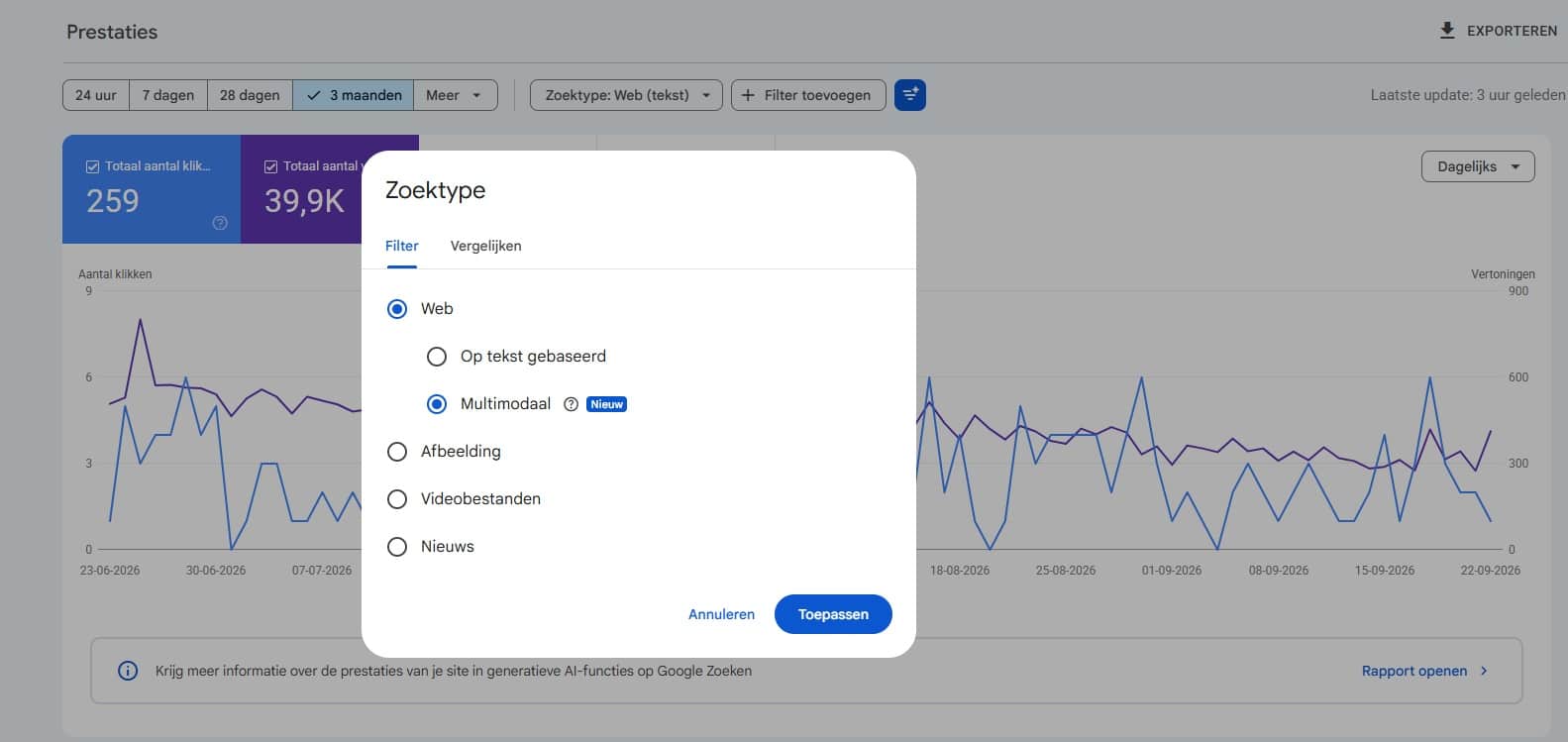Click the help icon on the clicks card
This screenshot has height=742, width=1568.
coord(220,223)
